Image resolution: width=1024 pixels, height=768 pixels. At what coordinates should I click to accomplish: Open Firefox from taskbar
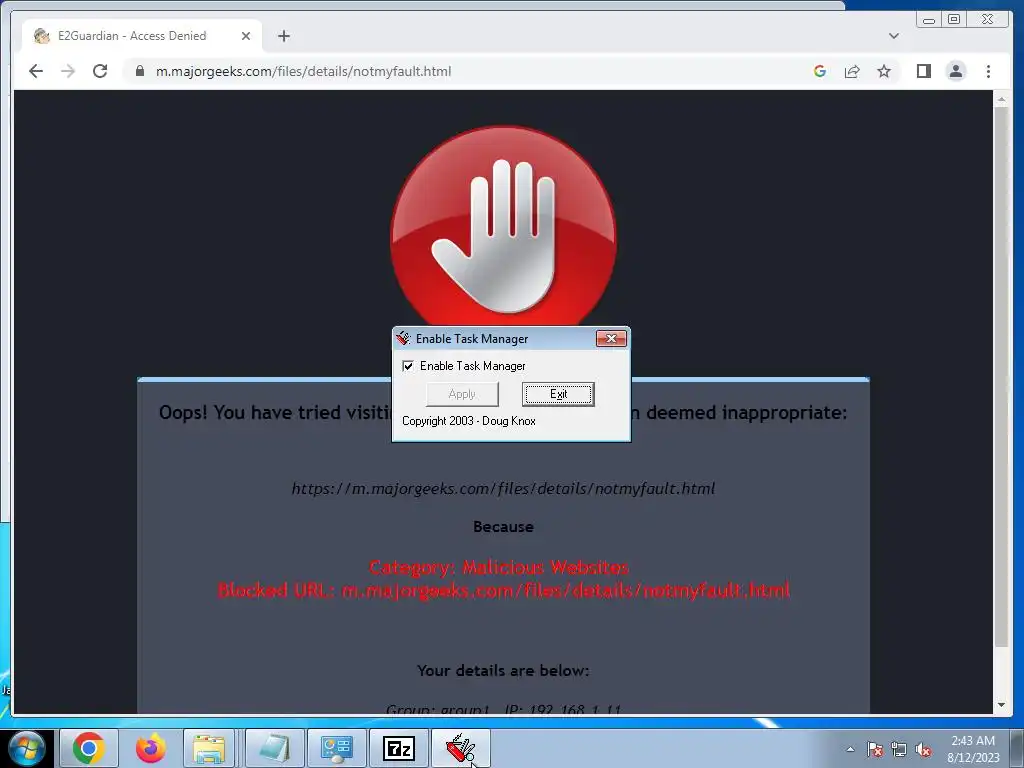(150, 748)
